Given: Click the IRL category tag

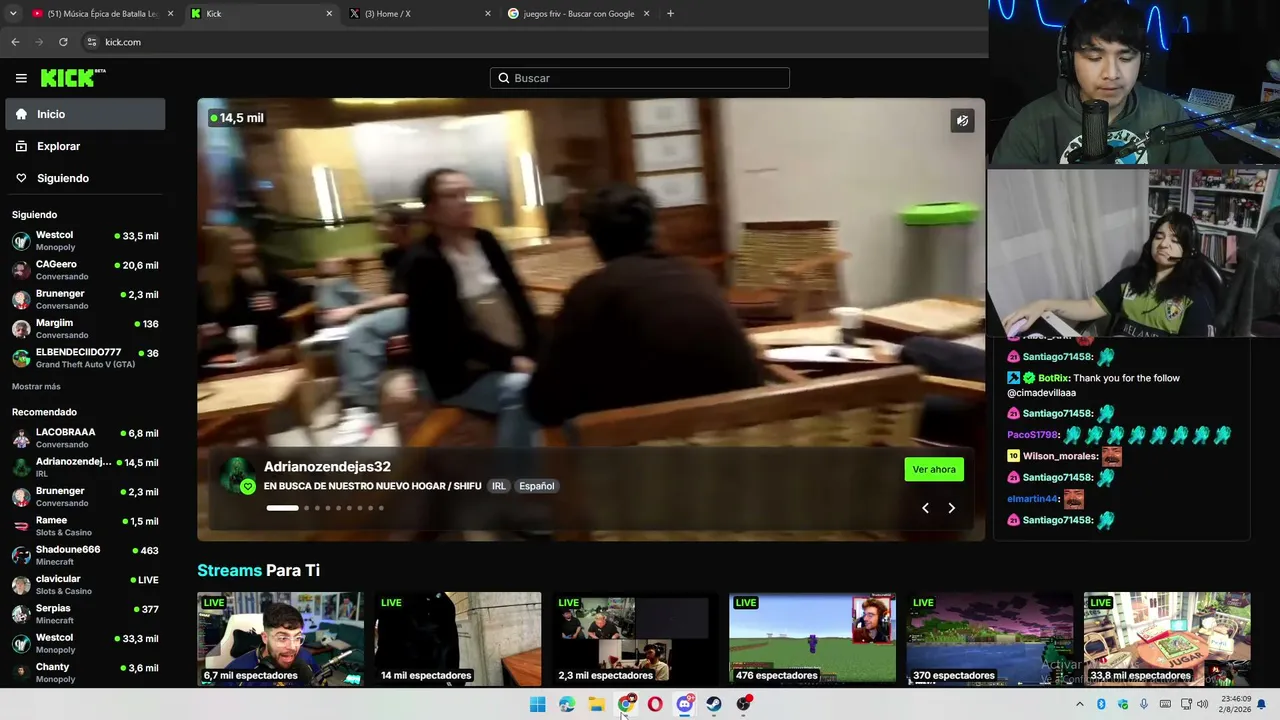Looking at the screenshot, I should pyautogui.click(x=498, y=486).
